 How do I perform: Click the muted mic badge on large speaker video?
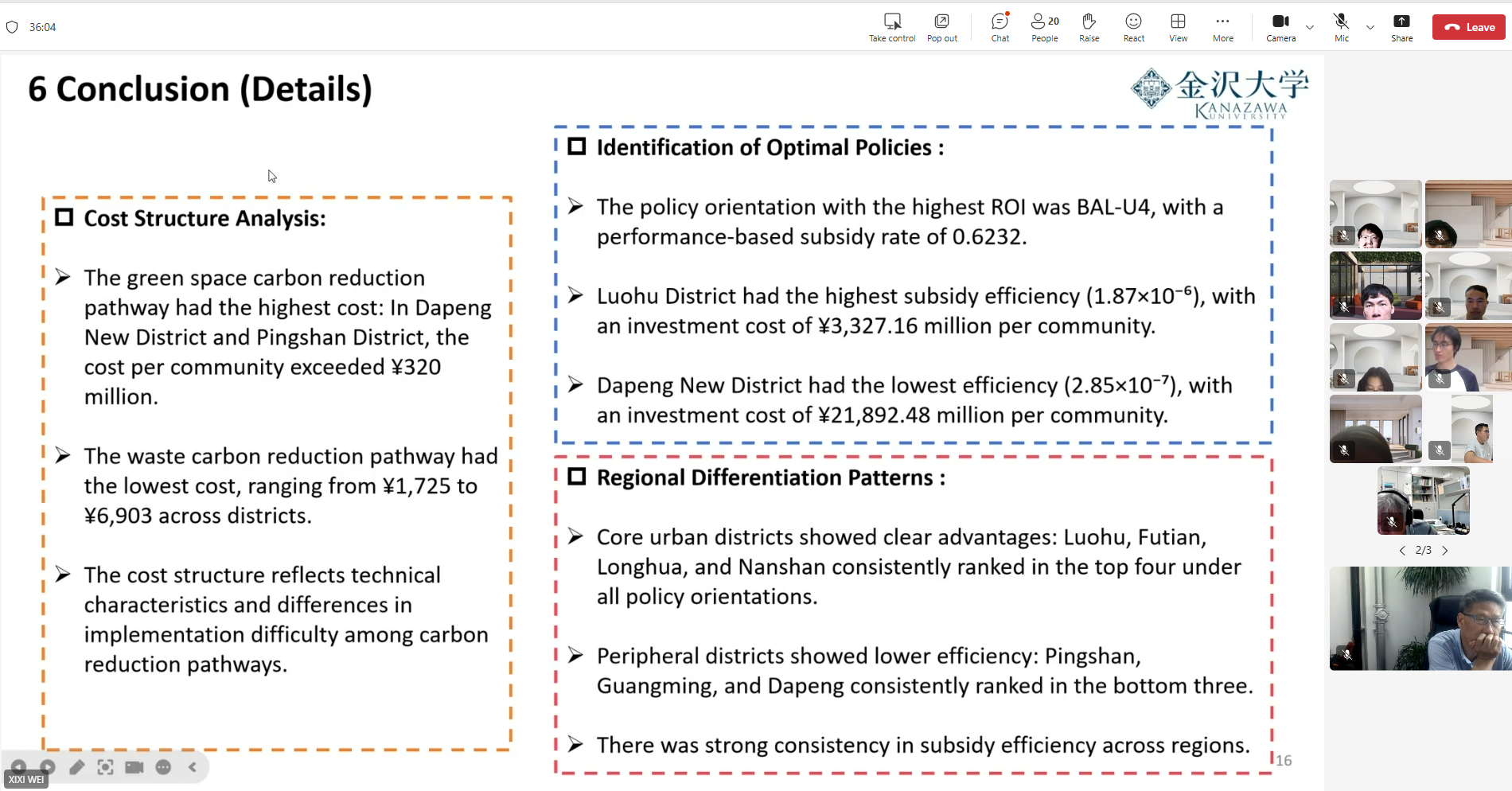click(x=1347, y=655)
